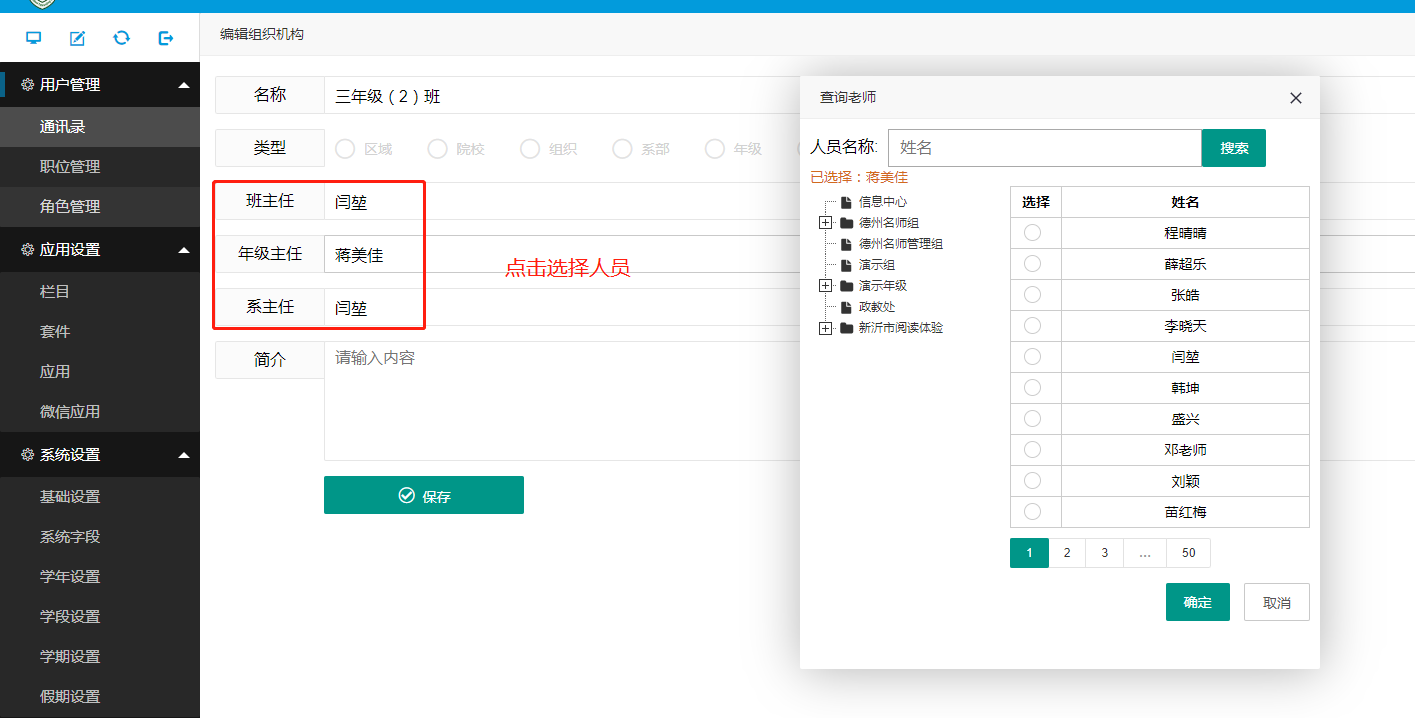Select the radio button for 盛兴
The image size is (1415, 718).
1033,419
